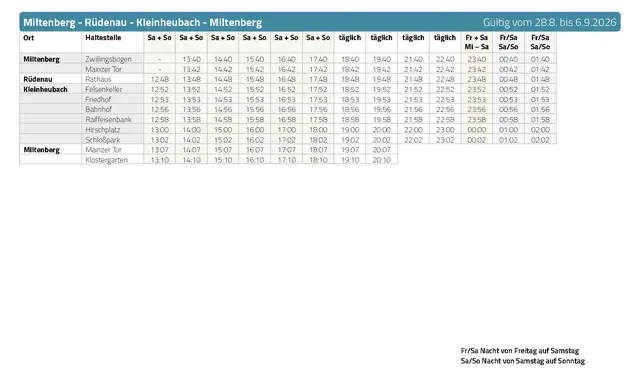This screenshot has width=640, height=388.
Task: Click the 'täglich' header above 18:40
Action: 350,38
